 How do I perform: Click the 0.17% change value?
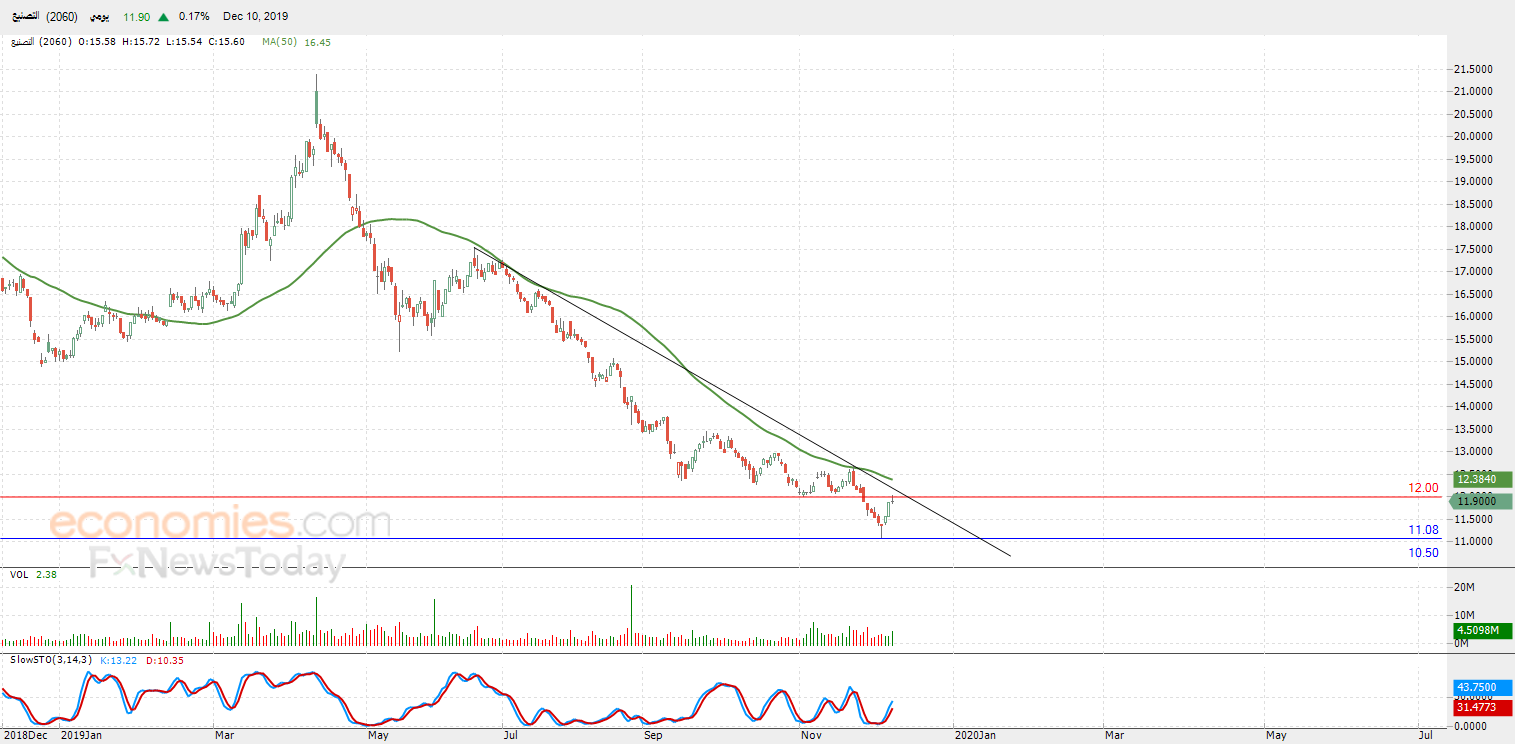click(193, 16)
